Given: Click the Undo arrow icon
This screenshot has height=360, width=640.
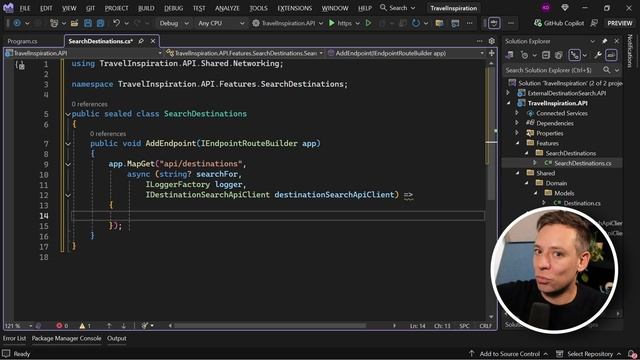Looking at the screenshot, I should (116, 23).
